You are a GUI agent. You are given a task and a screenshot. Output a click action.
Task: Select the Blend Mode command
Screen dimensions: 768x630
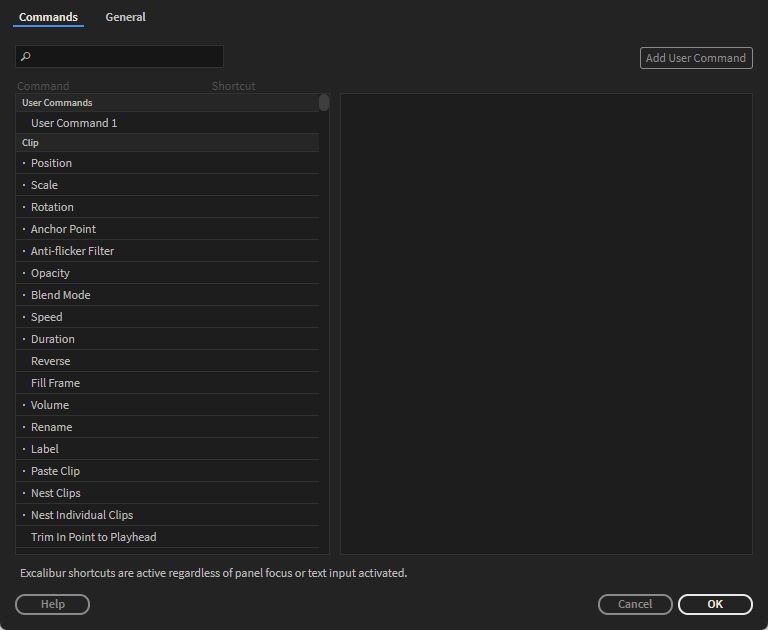(x=60, y=295)
